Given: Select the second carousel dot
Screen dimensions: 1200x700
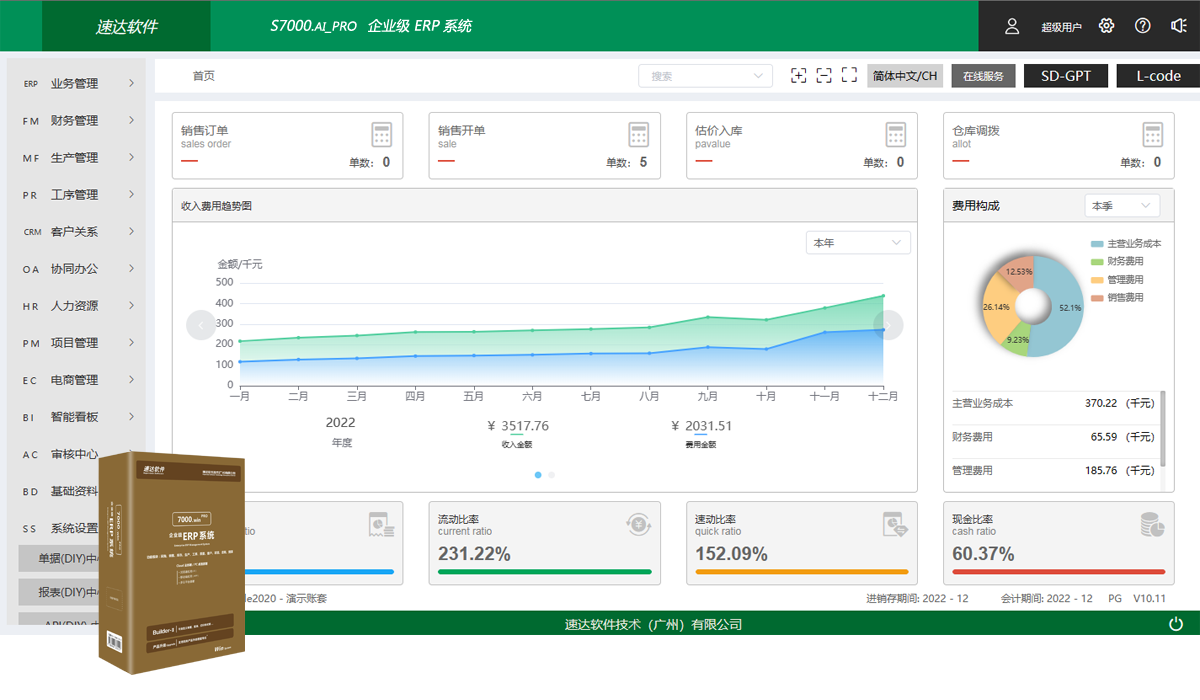Looking at the screenshot, I should coord(551,475).
